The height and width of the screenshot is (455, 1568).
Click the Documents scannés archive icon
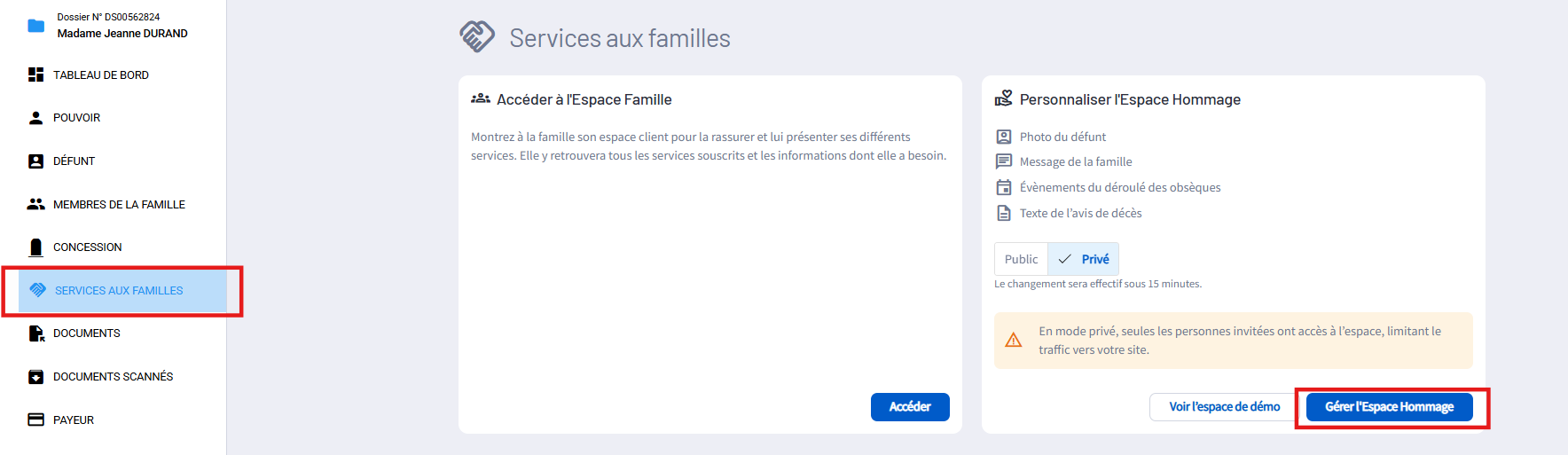[x=35, y=377]
